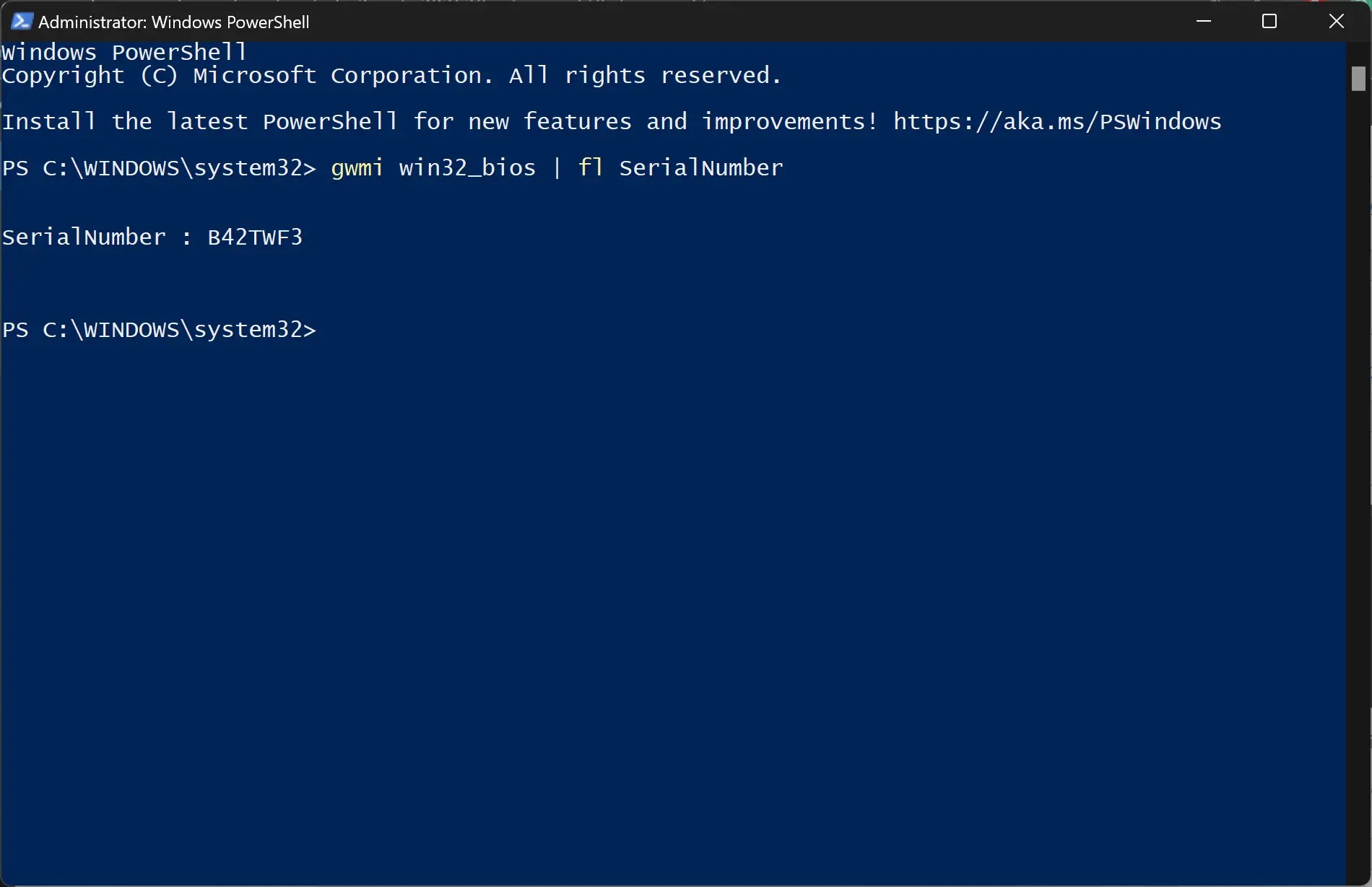Select the serial number B42TWF3
The image size is (1372, 887).
[x=254, y=237]
